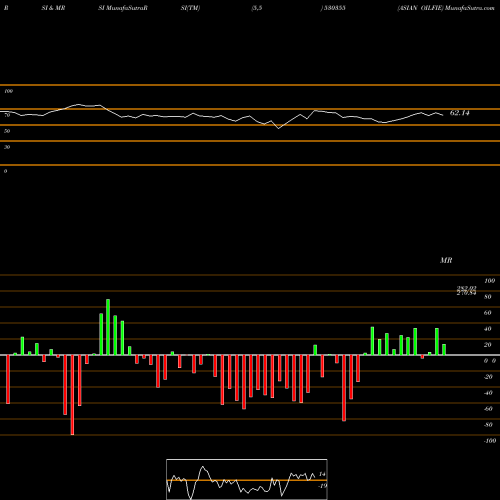500x500 pixels.
Task: Click the MR axis label -100
Action: coord(490,441)
